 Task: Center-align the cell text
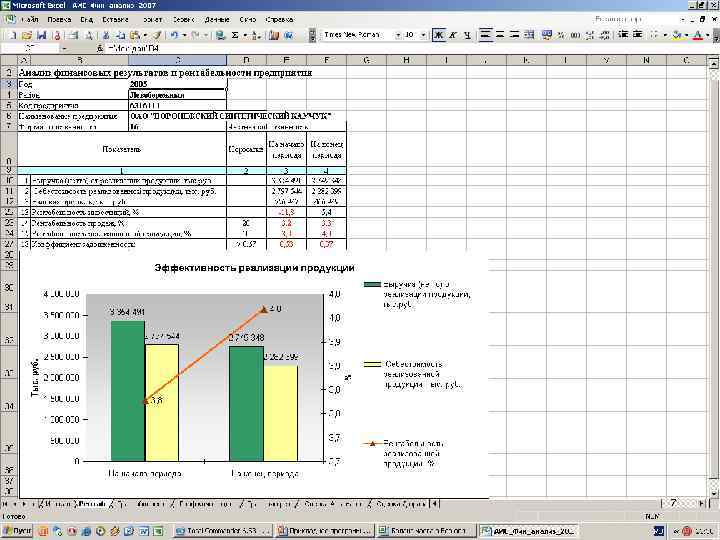(501, 35)
